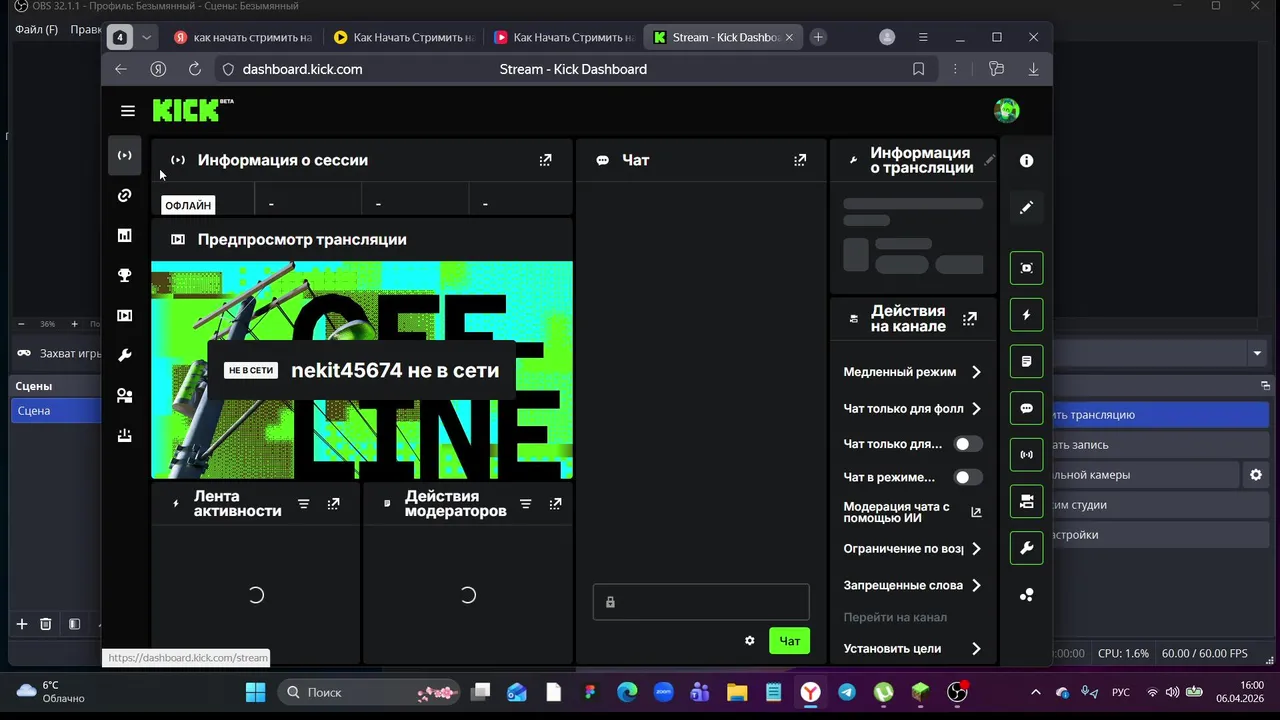Expand 'Медленный режим' option
Screen dimensions: 1280x720
[x=912, y=372]
